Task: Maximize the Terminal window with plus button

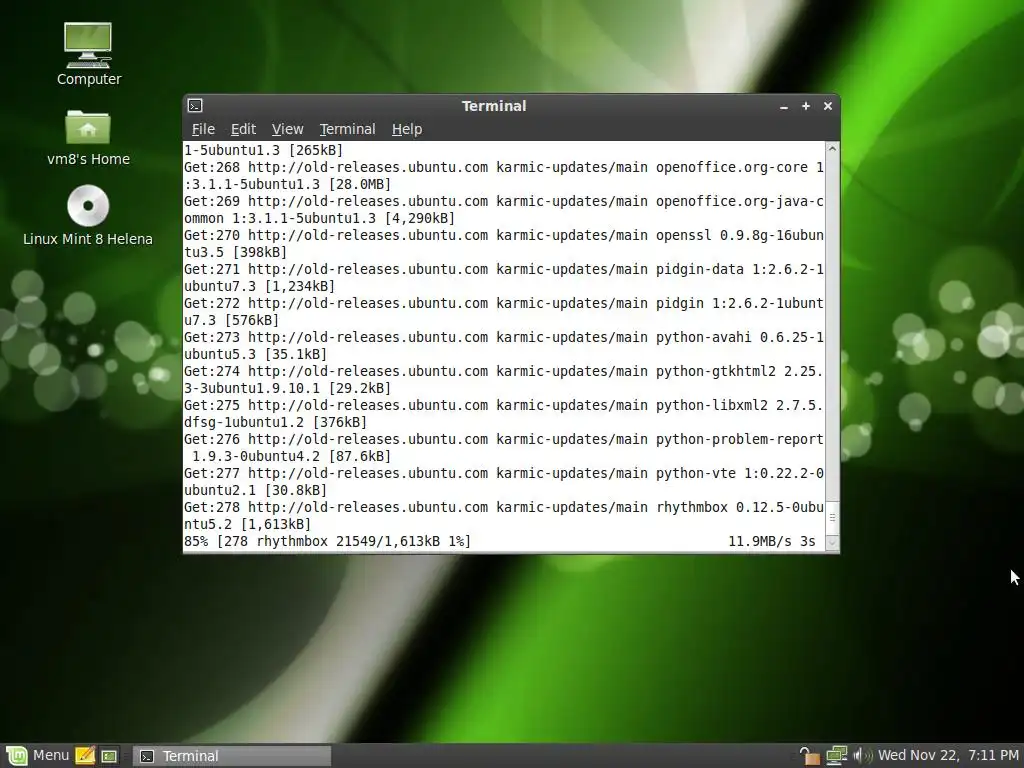Action: pyautogui.click(x=806, y=106)
